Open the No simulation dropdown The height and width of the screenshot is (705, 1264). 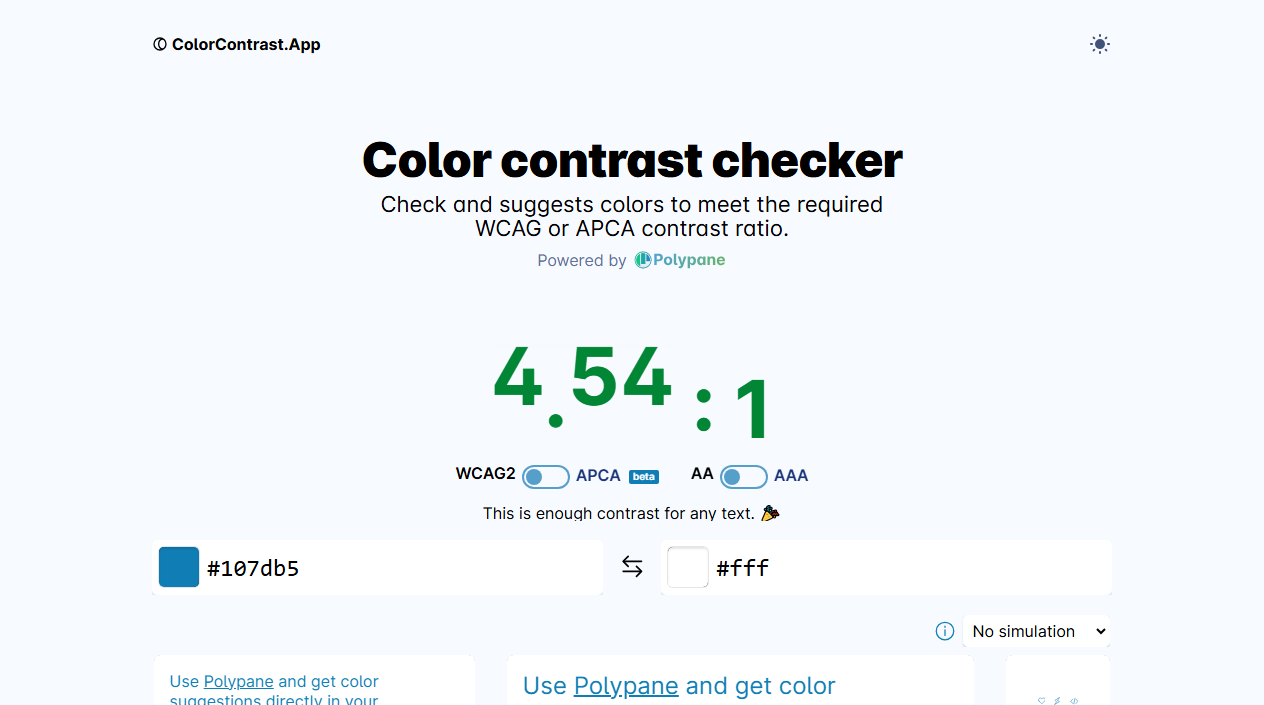click(1036, 631)
